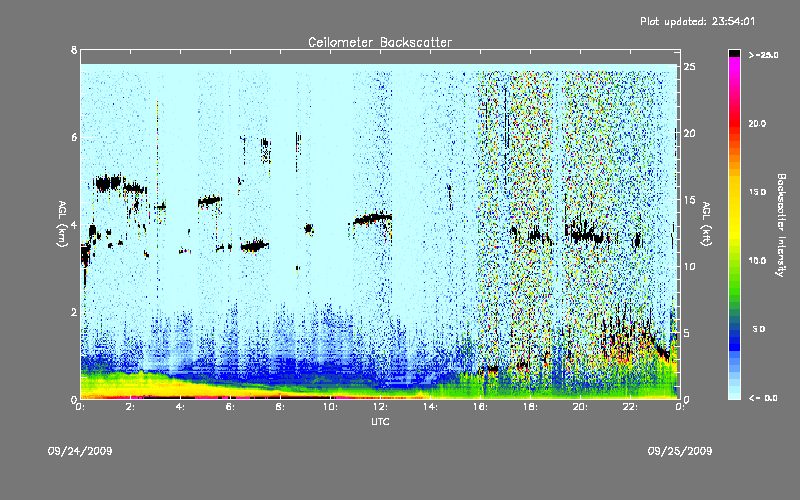The height and width of the screenshot is (500, 800).
Task: Click the "18:" hour tick on UTC axis
Action: [x=531, y=407]
